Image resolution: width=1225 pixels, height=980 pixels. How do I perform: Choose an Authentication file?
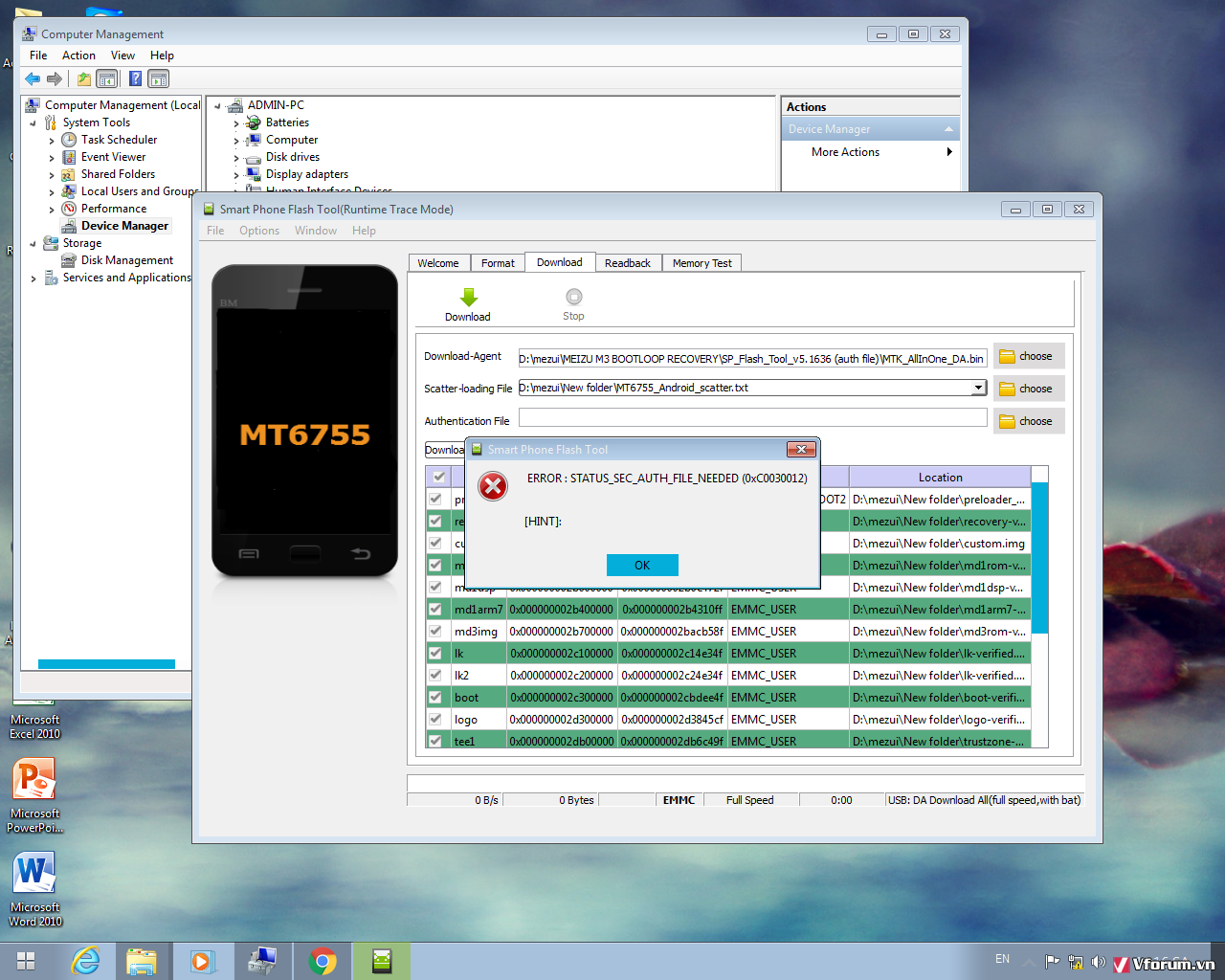1029,421
